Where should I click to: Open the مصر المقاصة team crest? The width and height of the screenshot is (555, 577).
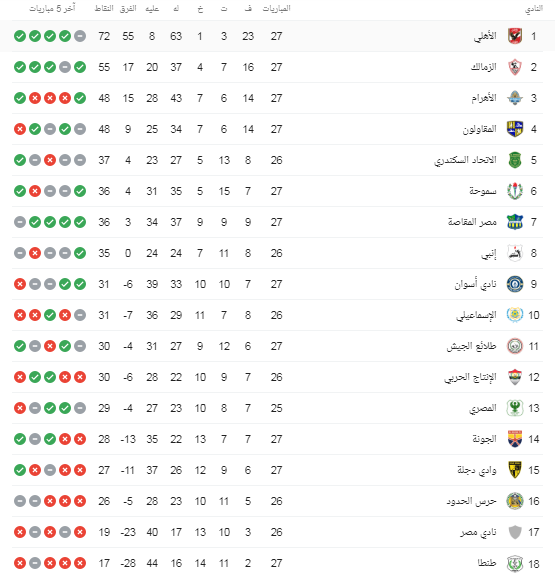point(515,222)
